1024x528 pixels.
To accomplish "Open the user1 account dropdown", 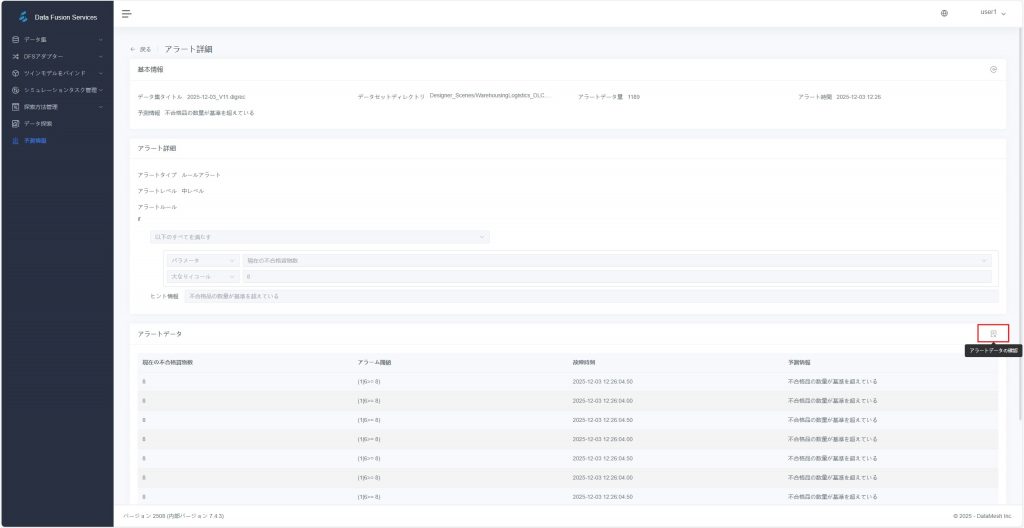I will pos(992,13).
